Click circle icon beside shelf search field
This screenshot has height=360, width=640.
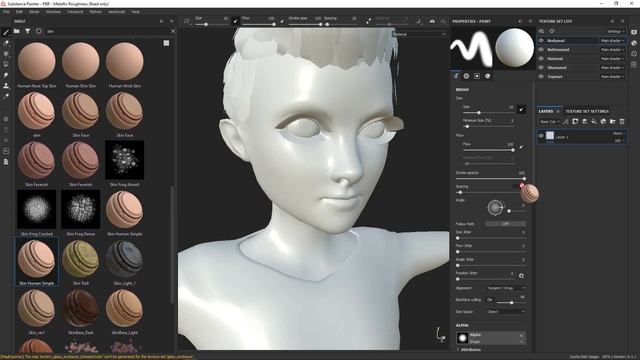[x=38, y=31]
